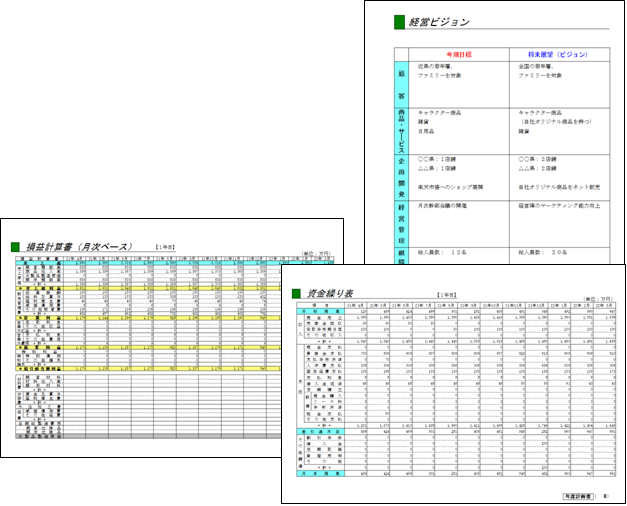Viewport: 627px width, 506px height.
Task: Select 21年 4月 column header in 資金繰り表
Action: coord(356,306)
